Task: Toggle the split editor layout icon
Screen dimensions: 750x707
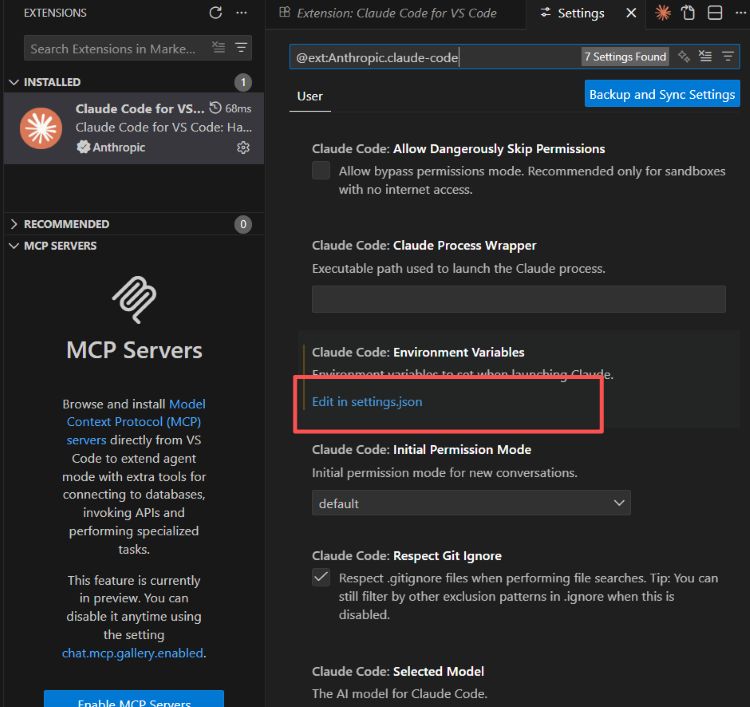Action: [x=715, y=12]
